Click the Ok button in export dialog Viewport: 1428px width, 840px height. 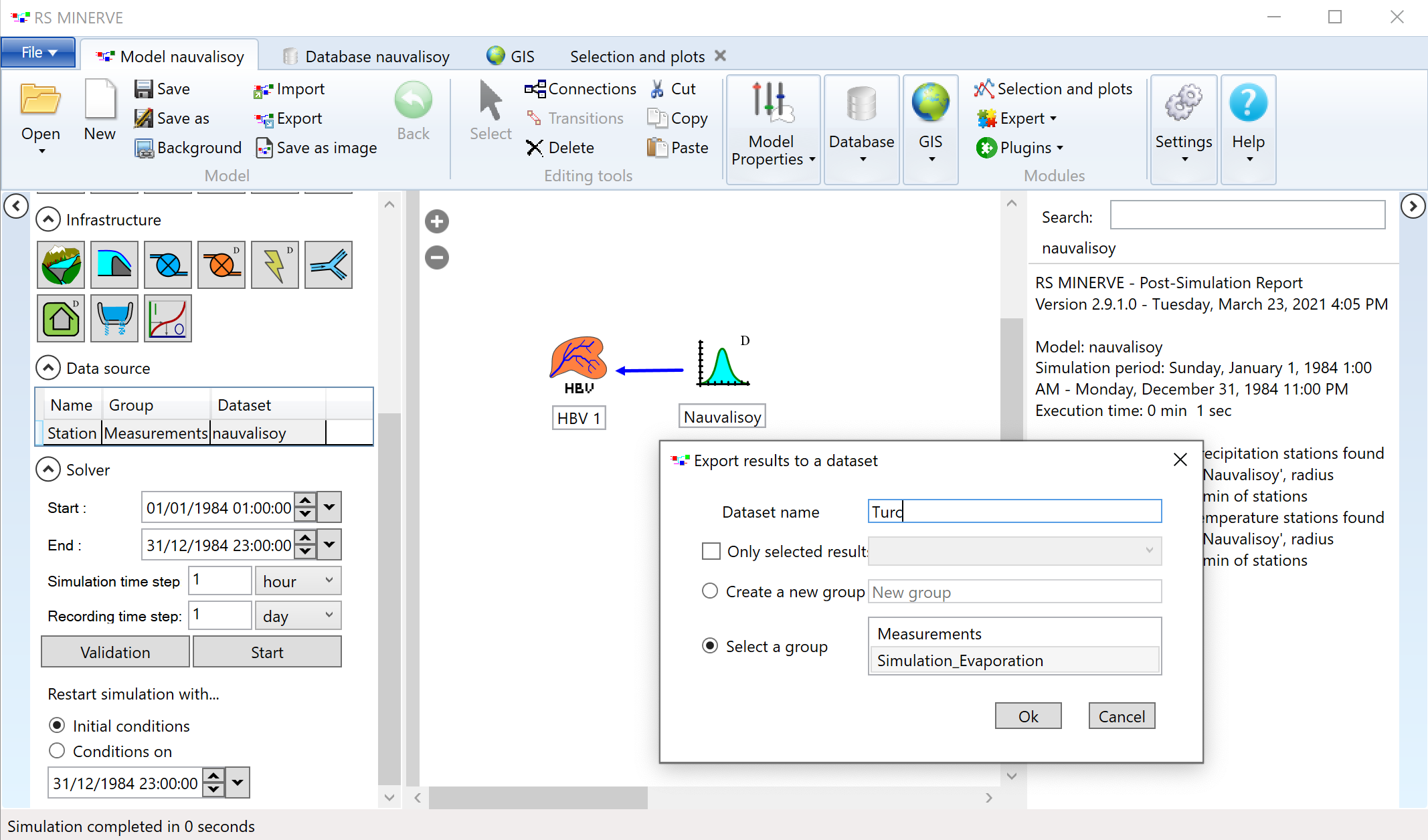[x=1028, y=716]
